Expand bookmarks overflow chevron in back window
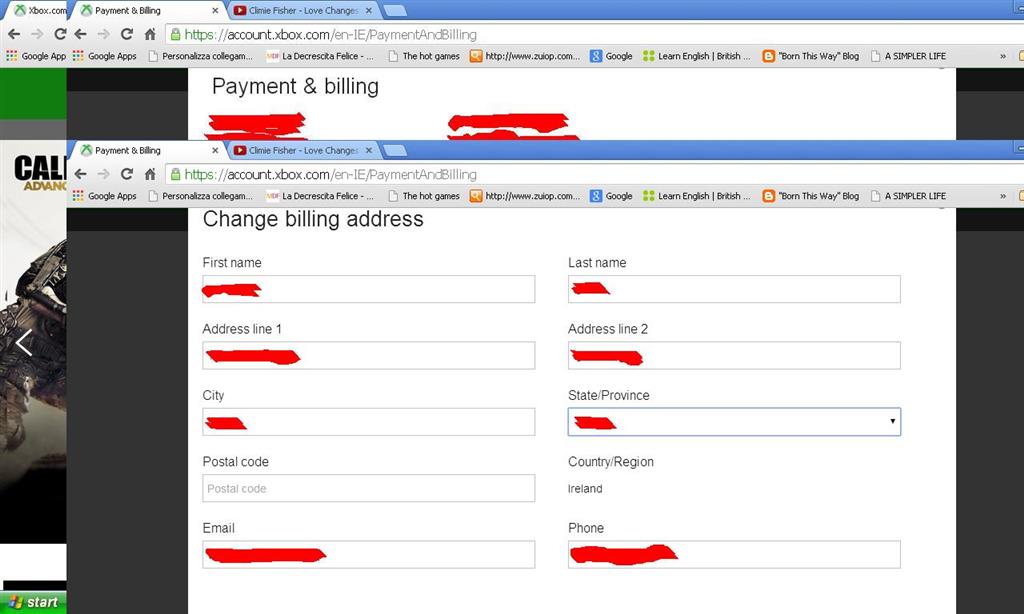The image size is (1024, 614). click(x=1003, y=56)
